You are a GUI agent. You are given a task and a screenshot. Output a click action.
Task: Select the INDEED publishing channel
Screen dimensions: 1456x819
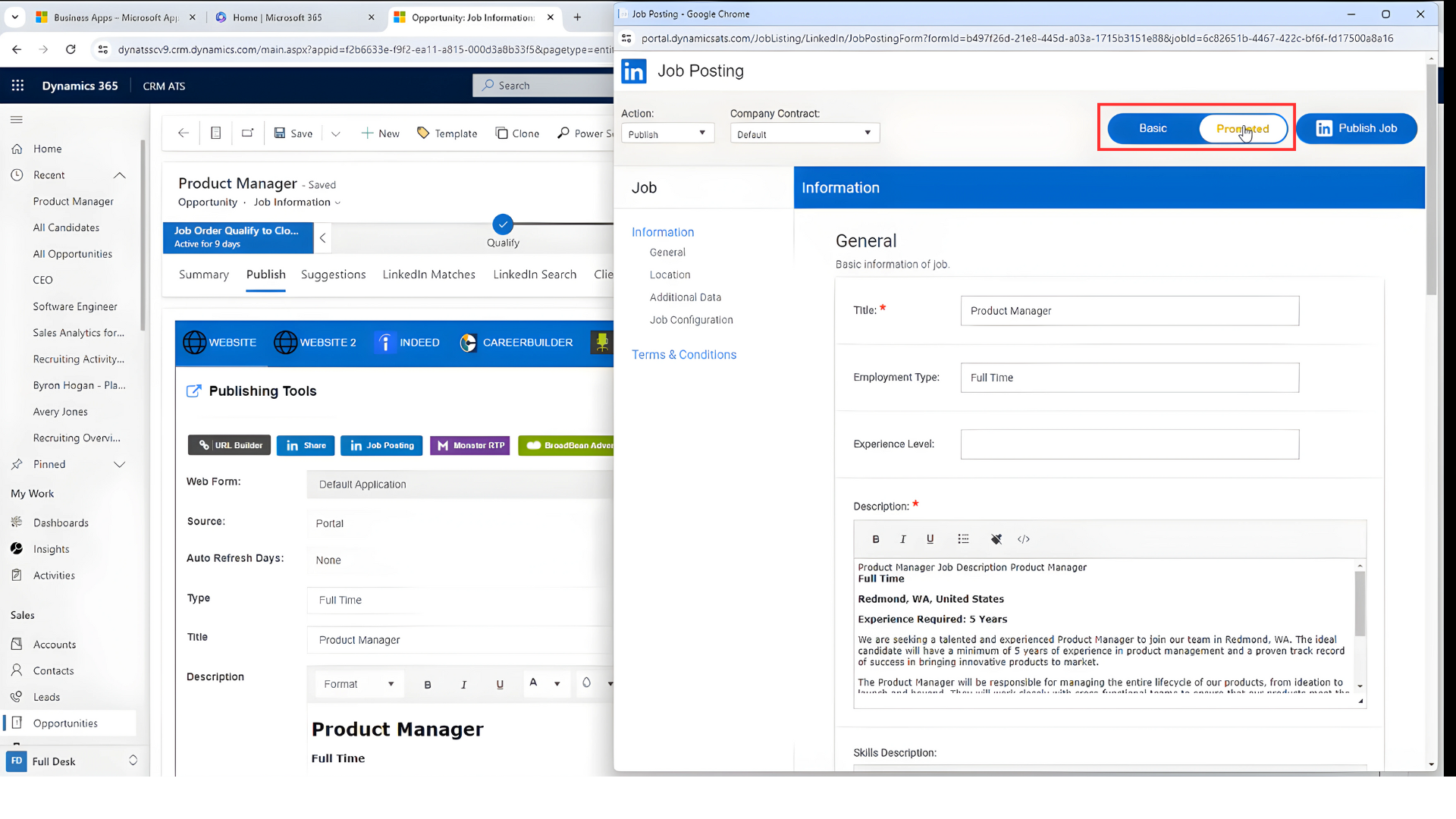pos(408,343)
